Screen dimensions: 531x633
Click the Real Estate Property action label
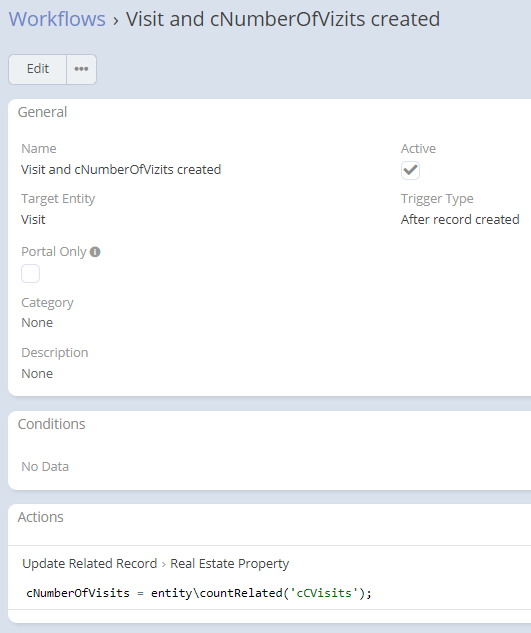[229, 564]
